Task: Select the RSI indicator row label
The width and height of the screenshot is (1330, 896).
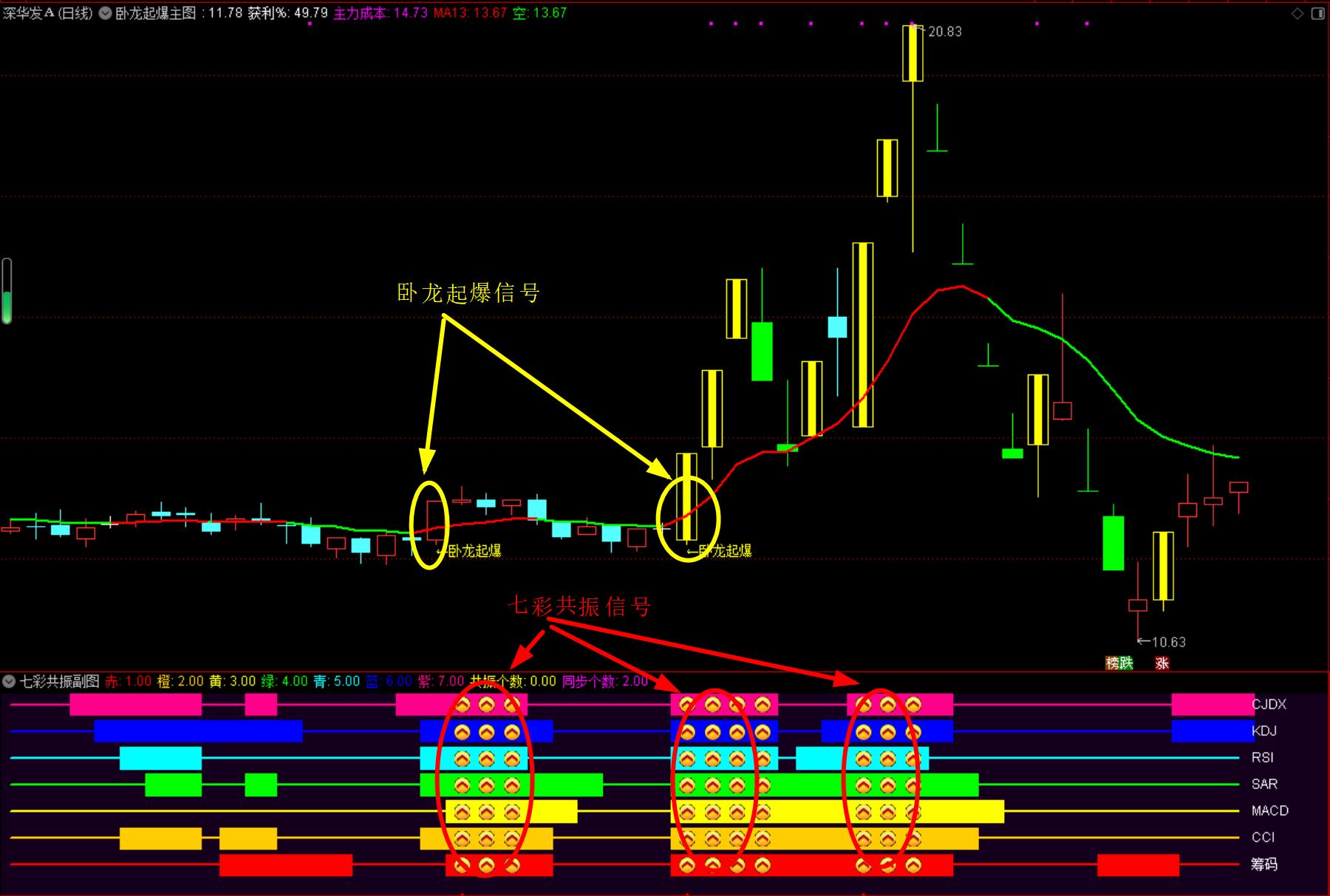Action: [x=1263, y=757]
